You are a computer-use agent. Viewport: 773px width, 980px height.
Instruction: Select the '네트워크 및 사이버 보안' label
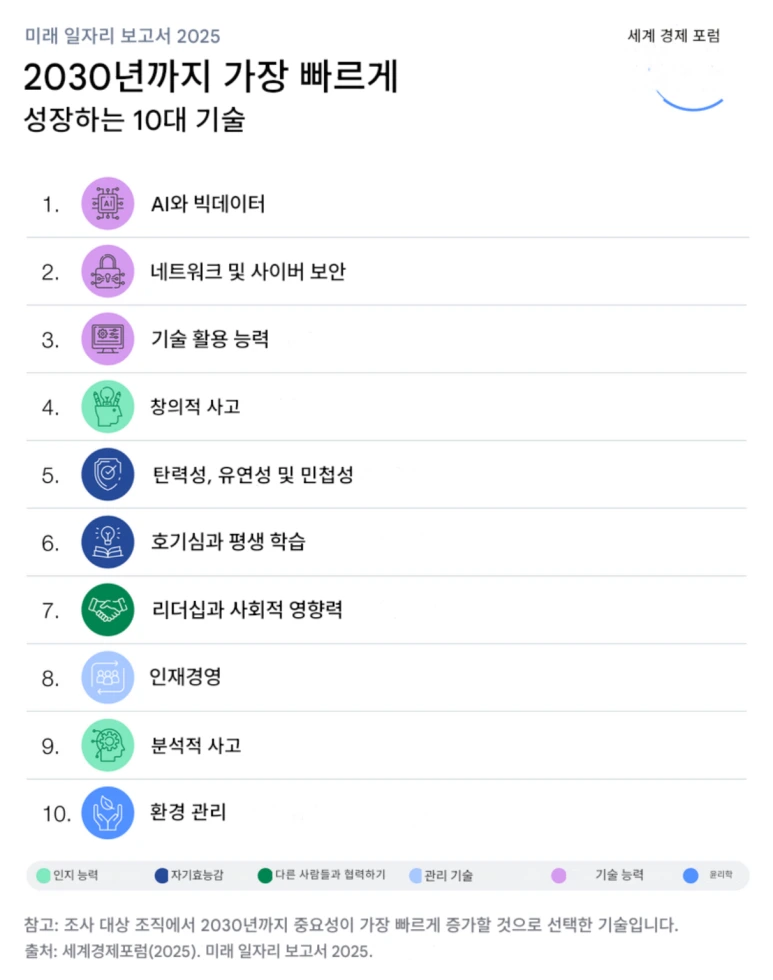[248, 271]
